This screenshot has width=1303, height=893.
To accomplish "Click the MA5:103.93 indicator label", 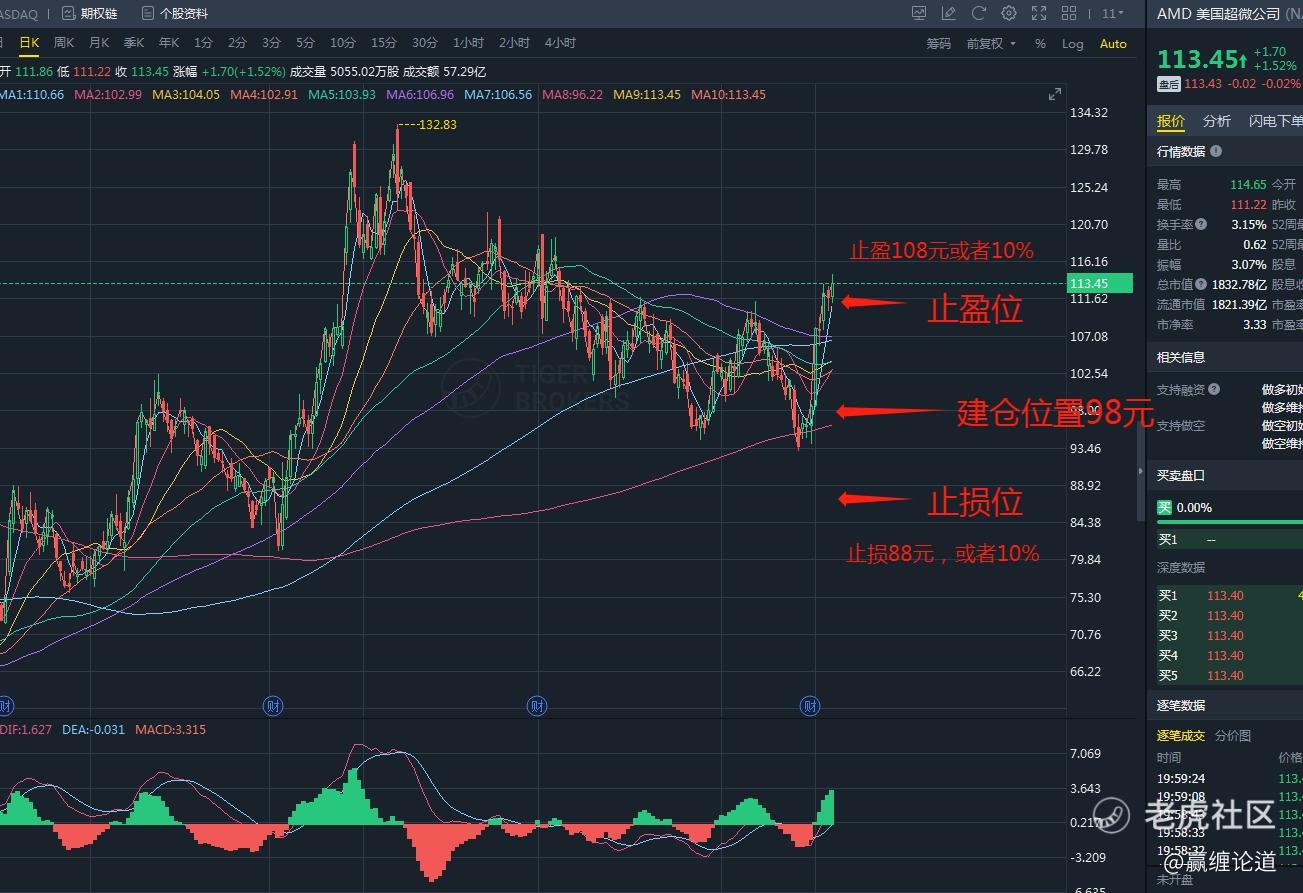I will (x=341, y=95).
